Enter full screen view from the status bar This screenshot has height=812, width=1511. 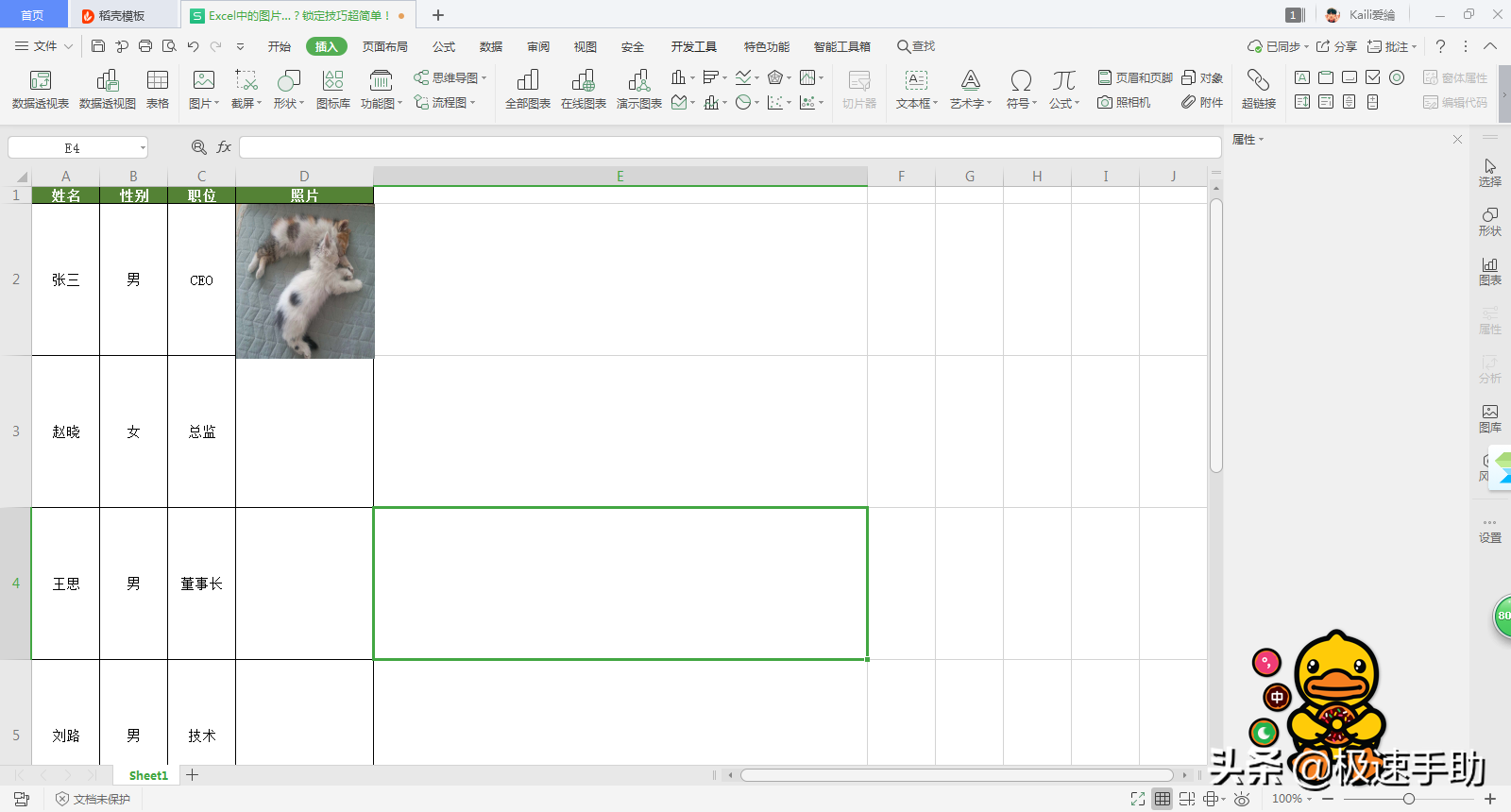[x=1138, y=799]
